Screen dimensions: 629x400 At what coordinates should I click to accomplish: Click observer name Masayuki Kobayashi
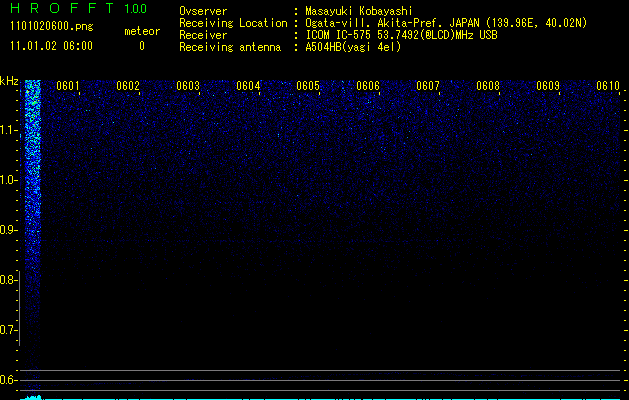358,11
